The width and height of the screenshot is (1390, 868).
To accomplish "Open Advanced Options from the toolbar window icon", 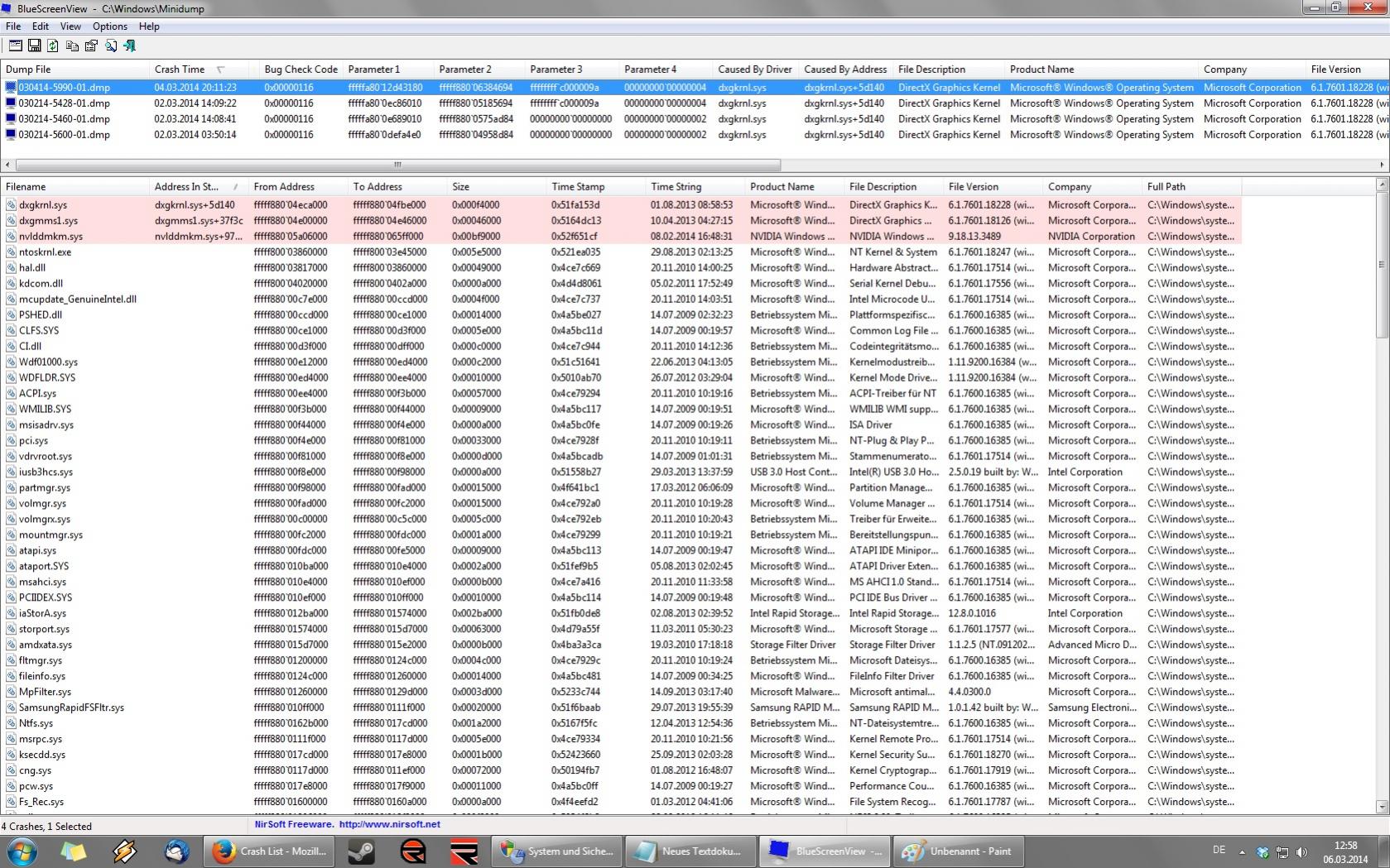I will (x=15, y=46).
